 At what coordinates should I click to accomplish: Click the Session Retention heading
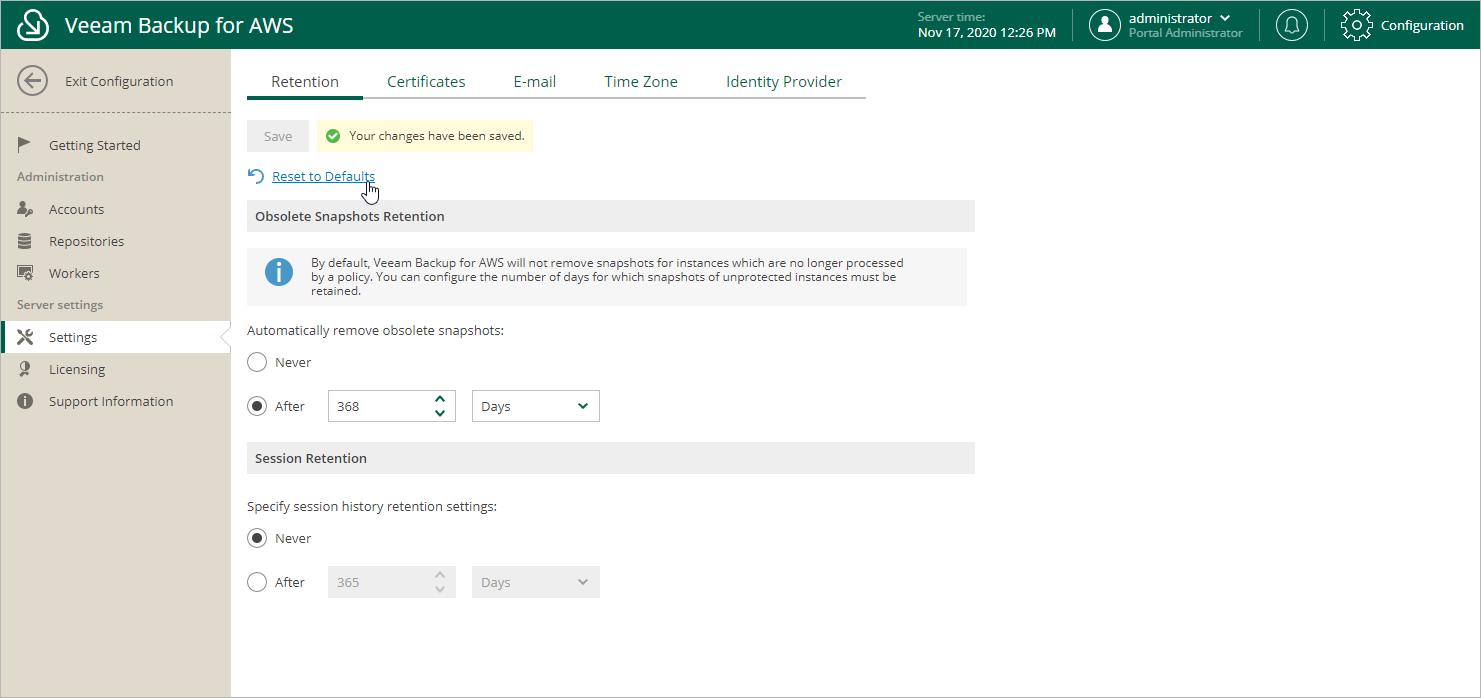pyautogui.click(x=311, y=458)
